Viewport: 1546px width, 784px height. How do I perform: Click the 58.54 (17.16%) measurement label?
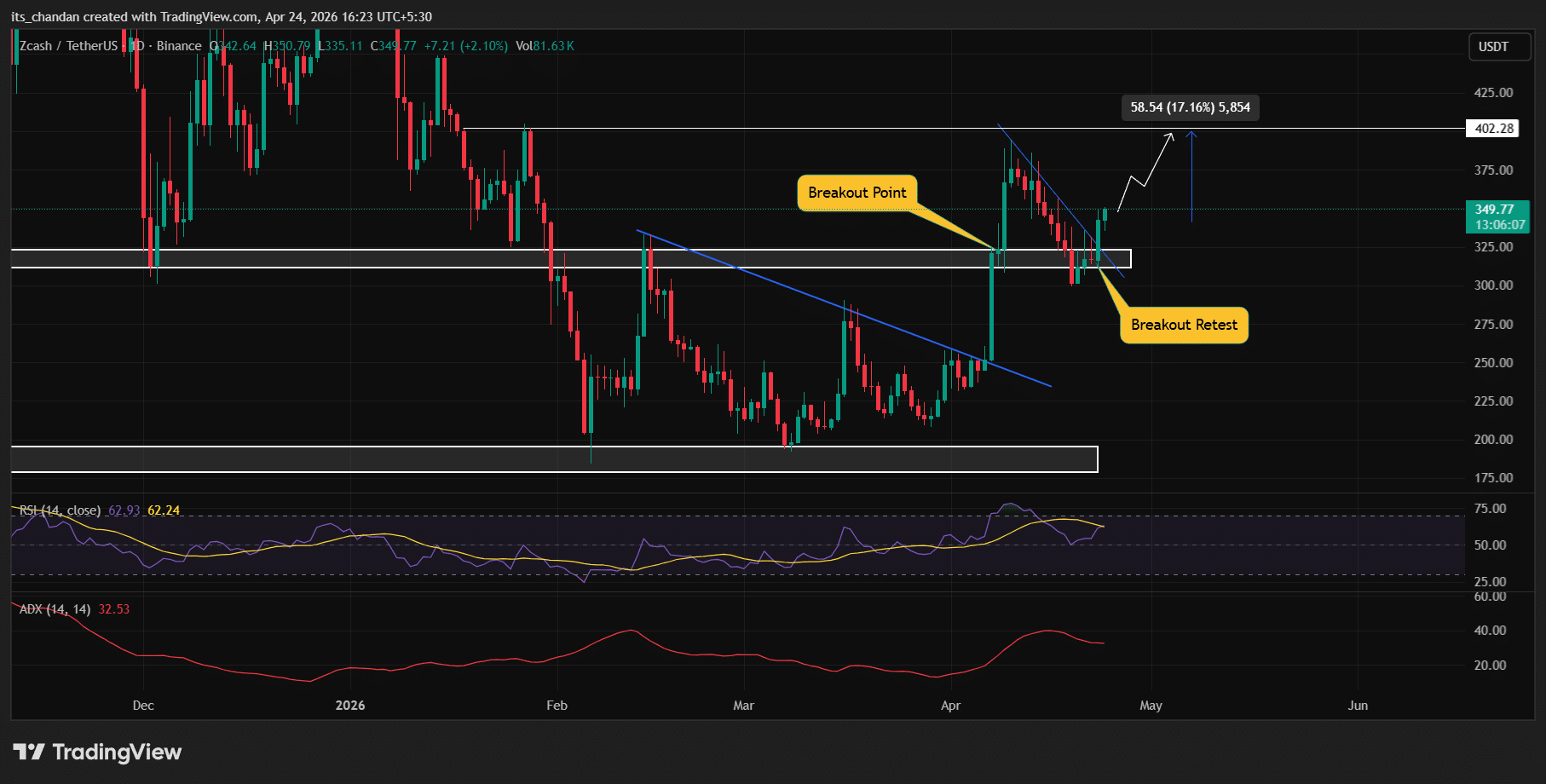(1189, 107)
